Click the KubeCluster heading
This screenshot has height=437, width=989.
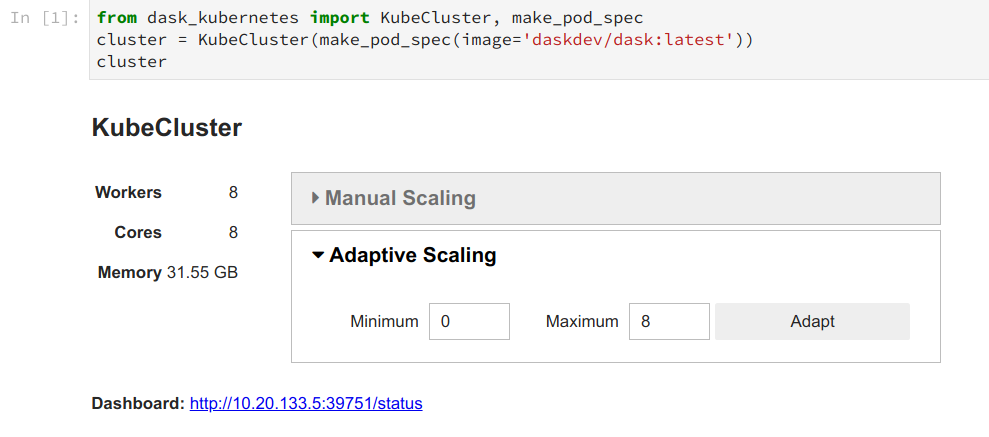pyautogui.click(x=166, y=128)
